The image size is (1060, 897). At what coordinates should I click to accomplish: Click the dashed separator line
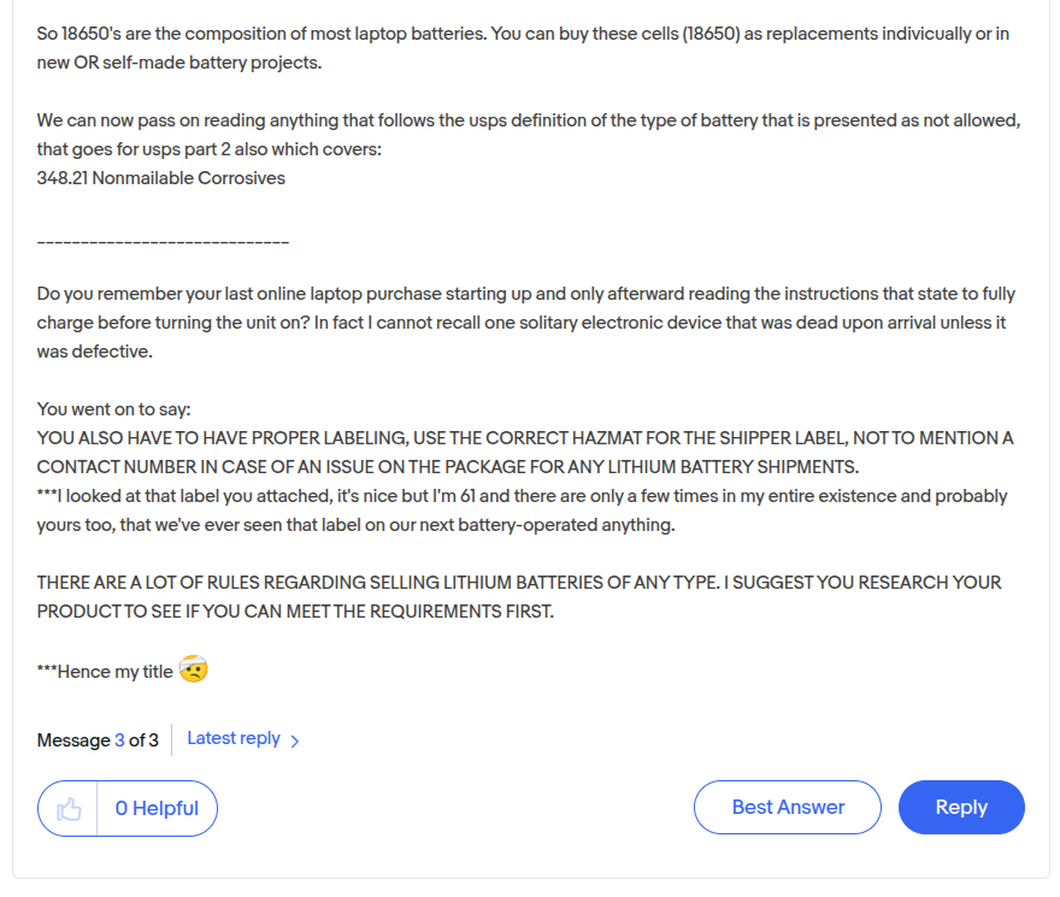click(163, 241)
